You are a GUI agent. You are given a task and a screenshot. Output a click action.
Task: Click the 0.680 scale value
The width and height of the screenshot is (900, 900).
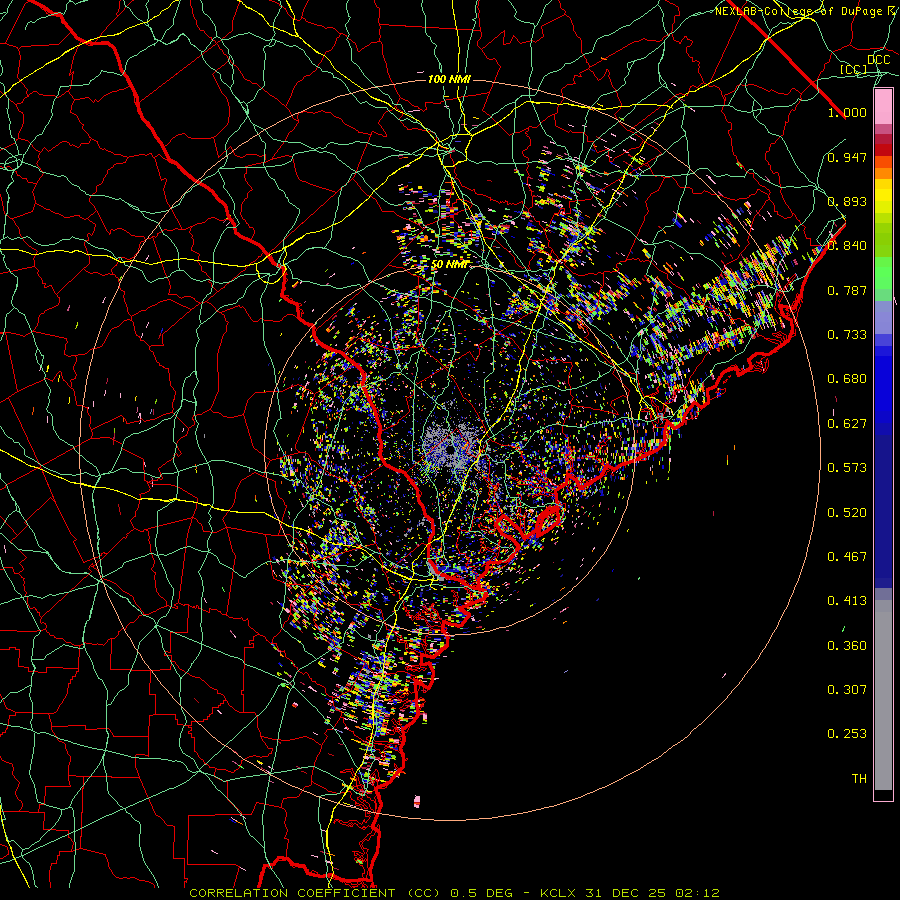(x=847, y=379)
